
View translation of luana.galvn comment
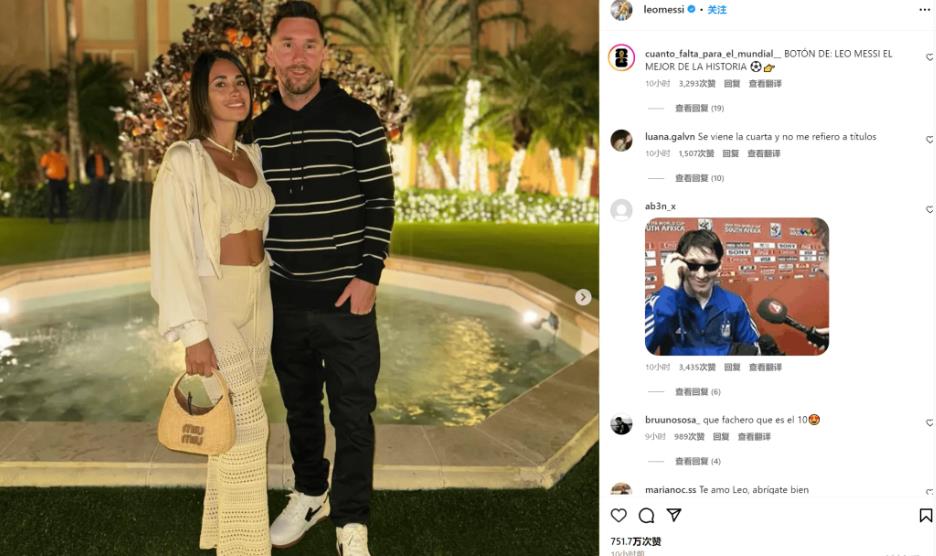point(763,153)
